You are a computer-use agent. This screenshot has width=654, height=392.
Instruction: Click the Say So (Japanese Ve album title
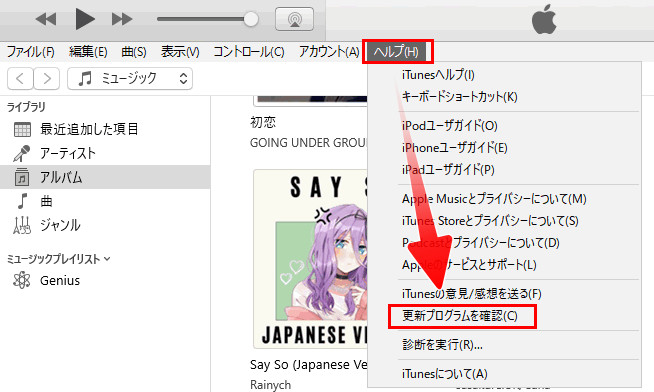309,365
